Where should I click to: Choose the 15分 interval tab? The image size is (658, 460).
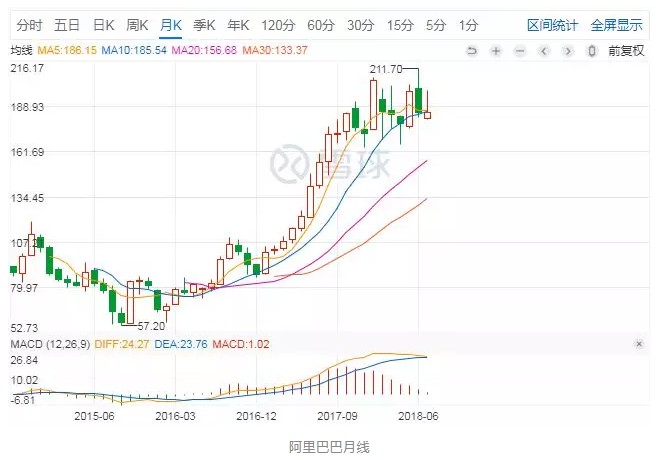click(x=400, y=26)
